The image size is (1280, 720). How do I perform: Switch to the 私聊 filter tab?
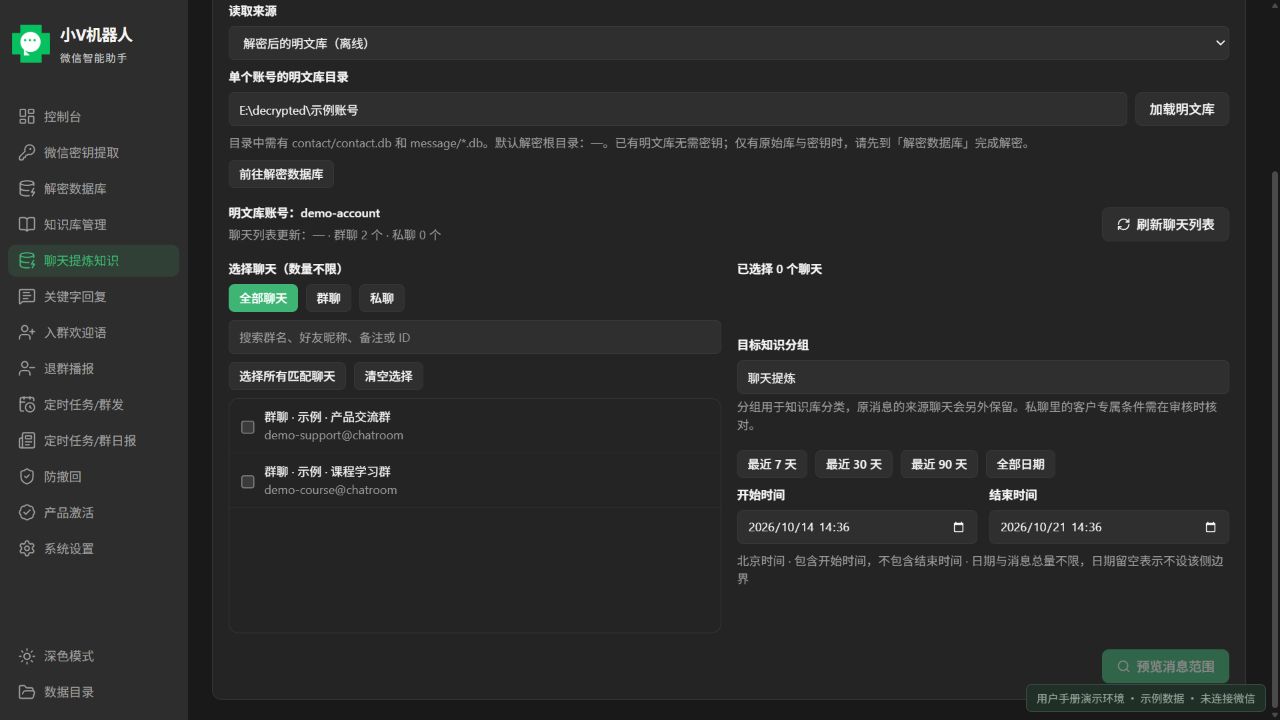click(382, 298)
